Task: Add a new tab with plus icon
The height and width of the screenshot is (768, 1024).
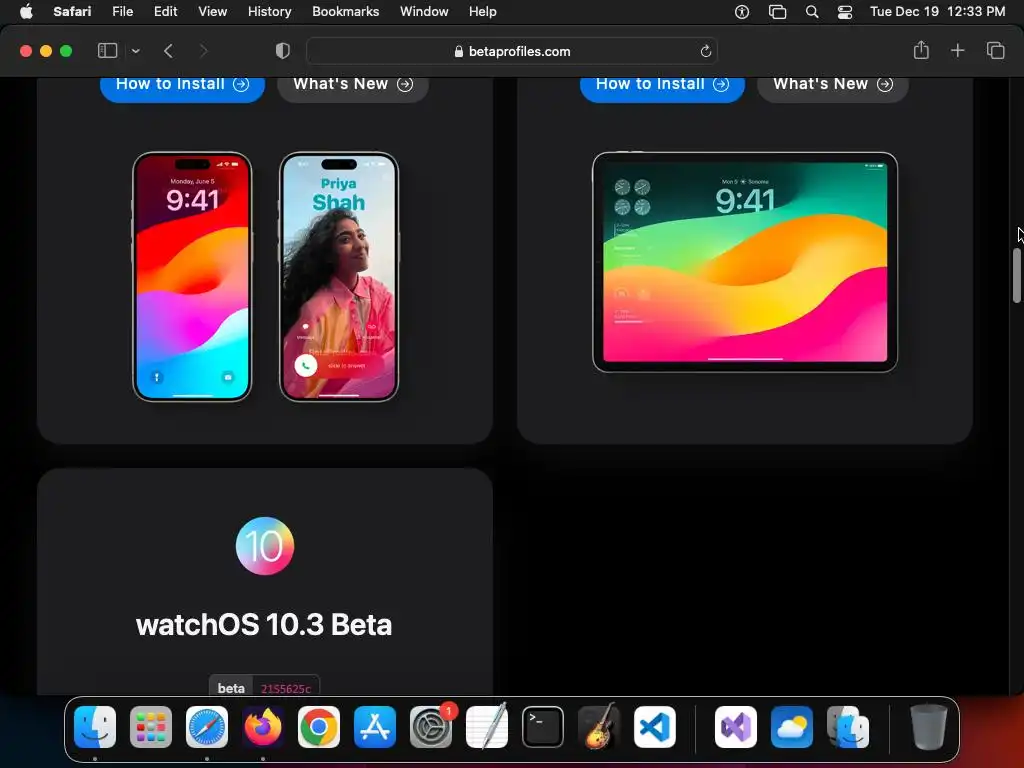Action: (957, 50)
